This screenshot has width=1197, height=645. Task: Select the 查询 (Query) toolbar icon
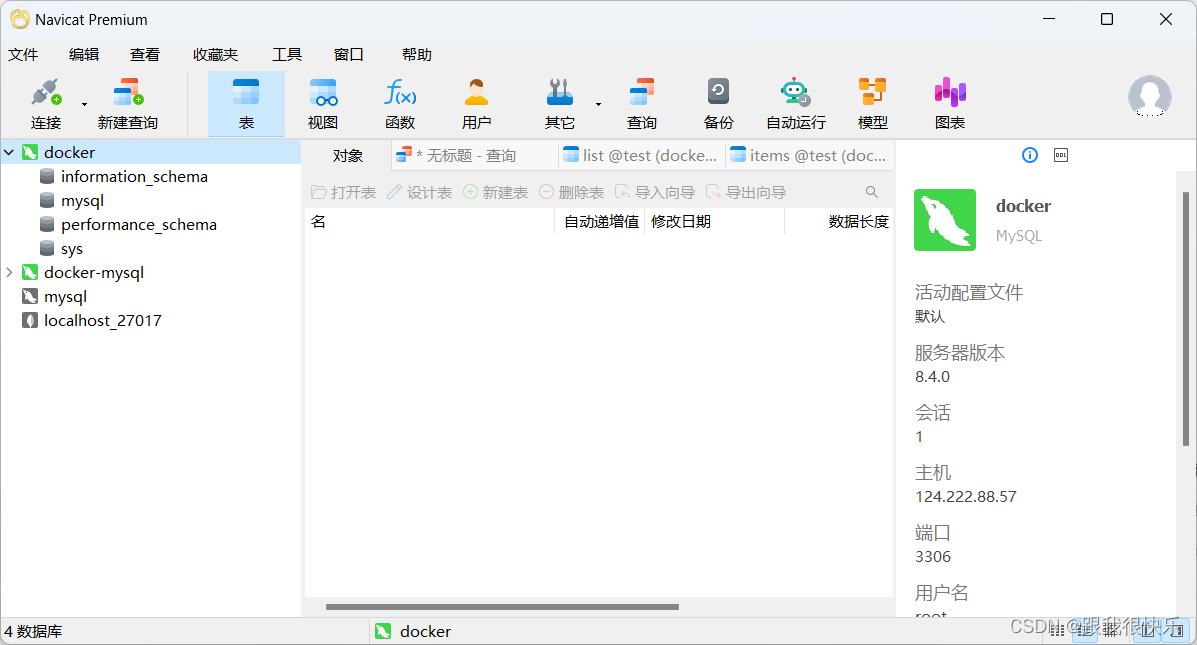pos(642,93)
